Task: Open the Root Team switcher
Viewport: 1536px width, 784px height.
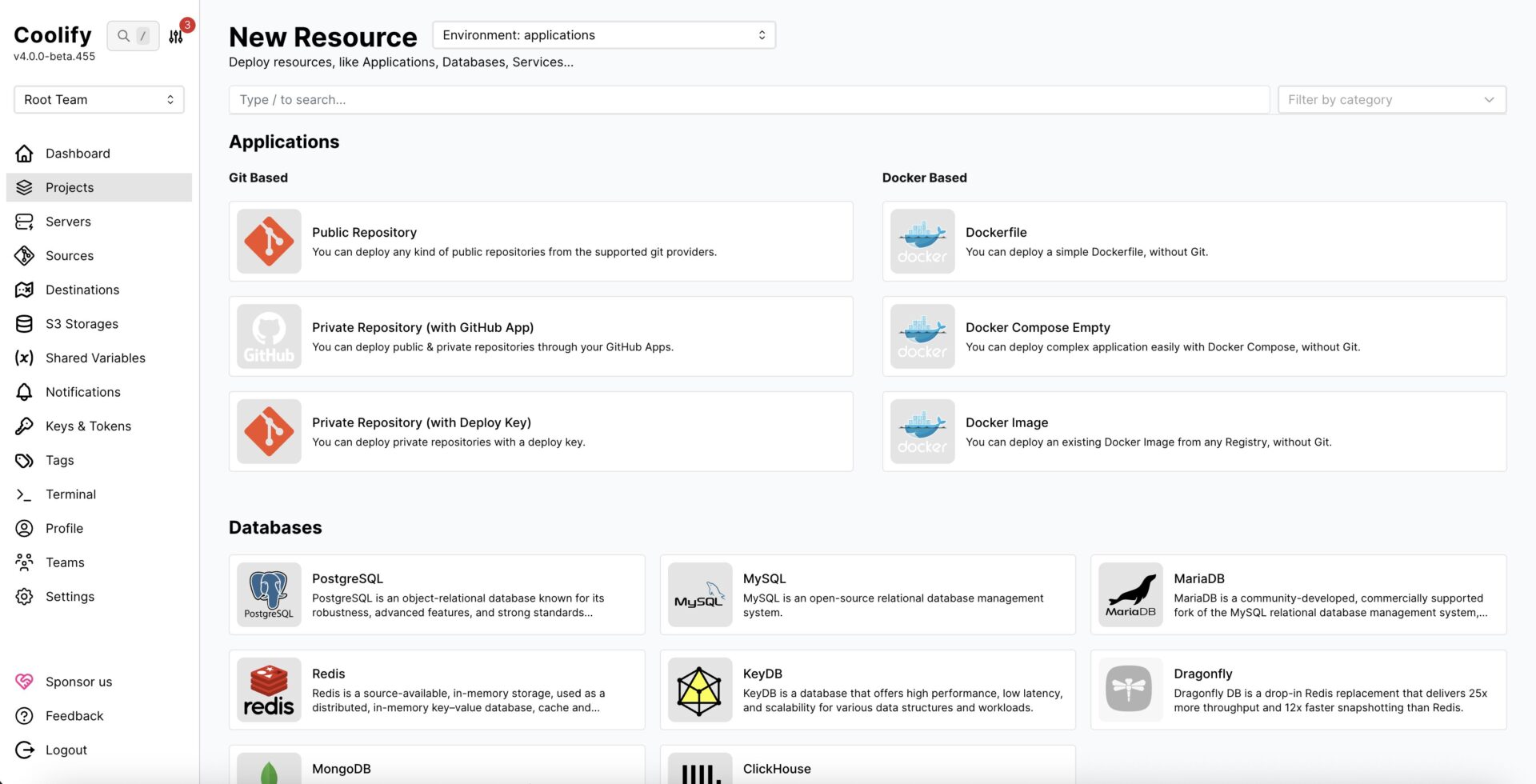Action: (x=98, y=99)
